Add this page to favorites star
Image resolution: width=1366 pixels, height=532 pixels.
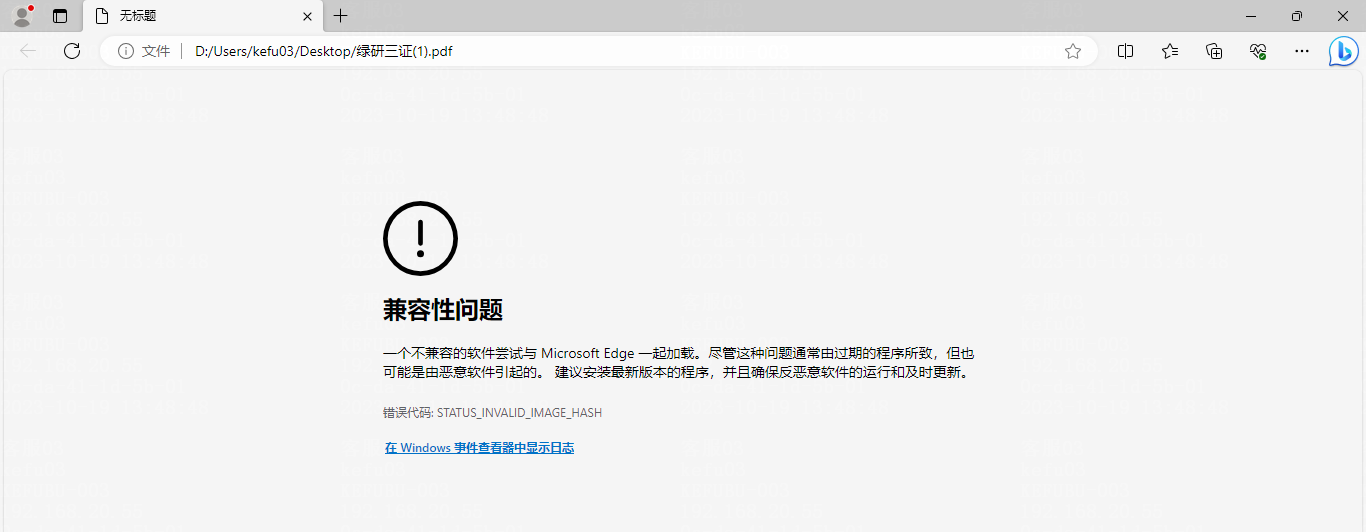[x=1073, y=51]
